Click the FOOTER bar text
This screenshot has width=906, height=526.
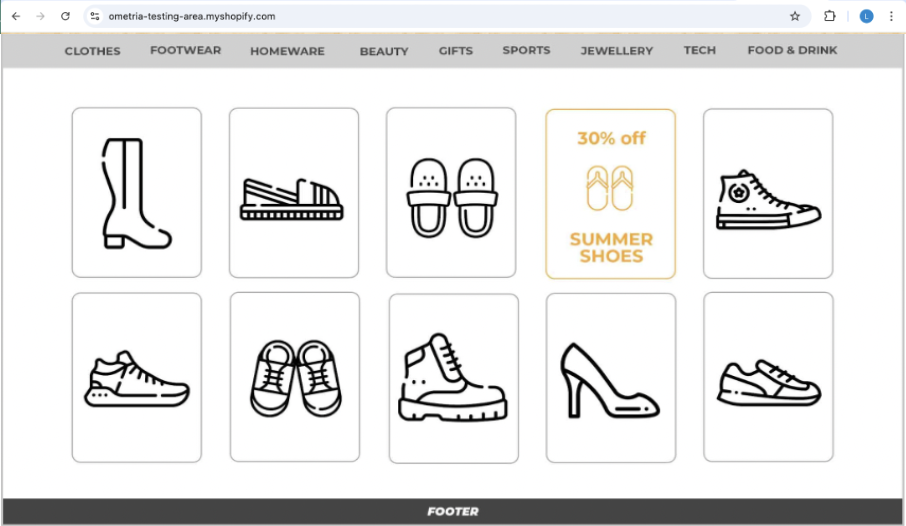453,512
